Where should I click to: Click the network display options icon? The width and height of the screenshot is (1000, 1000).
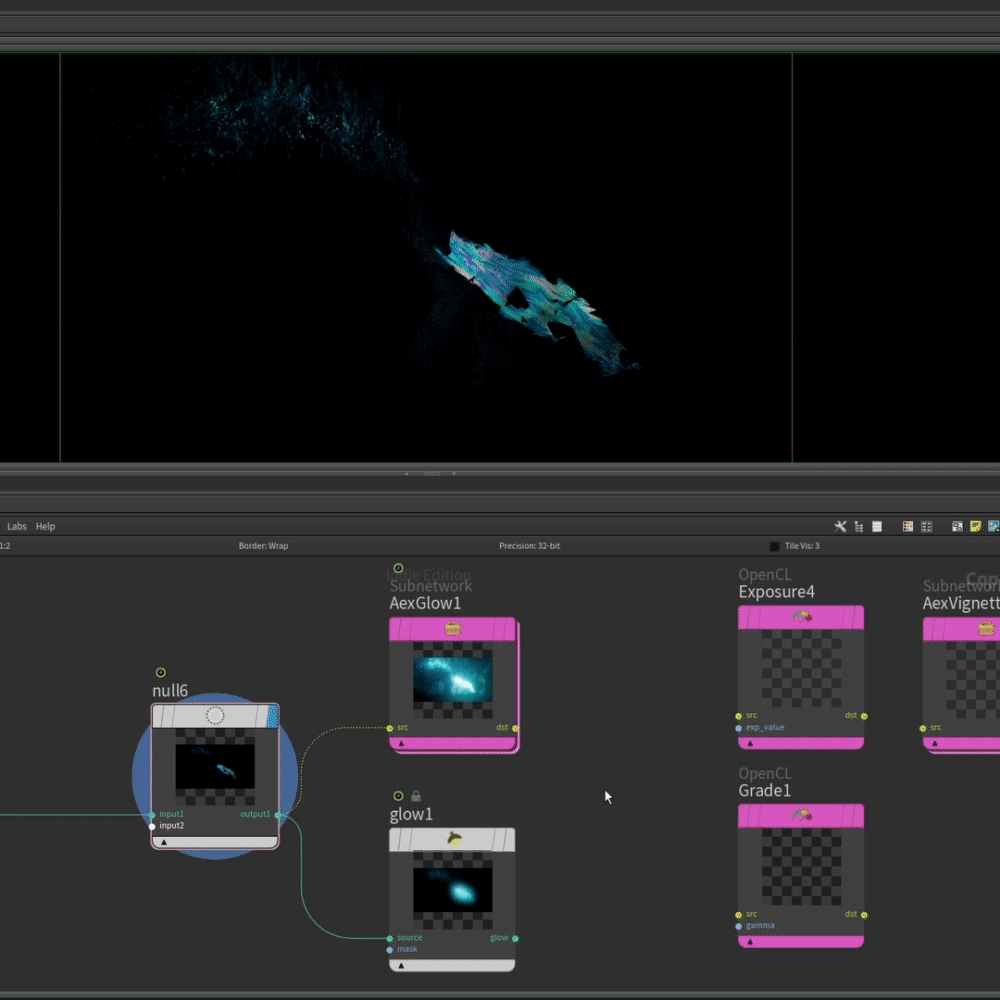click(957, 526)
